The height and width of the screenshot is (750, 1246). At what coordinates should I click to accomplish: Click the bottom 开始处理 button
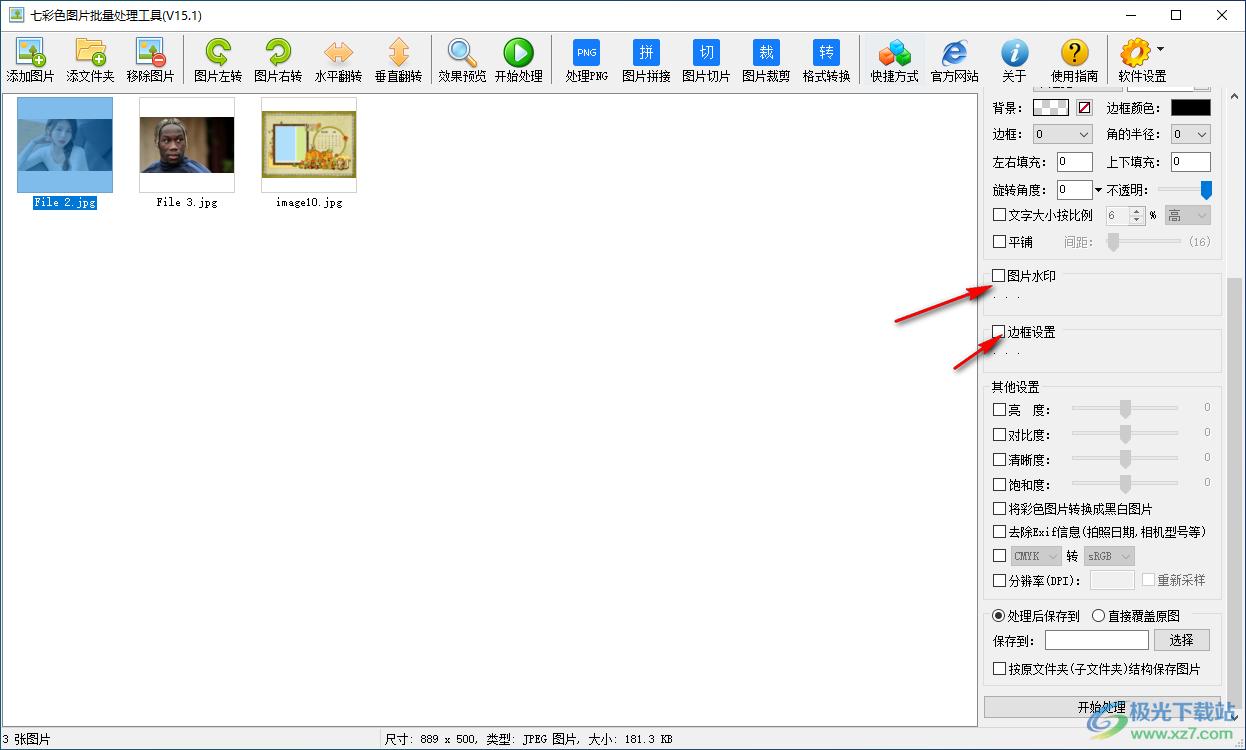click(1102, 707)
